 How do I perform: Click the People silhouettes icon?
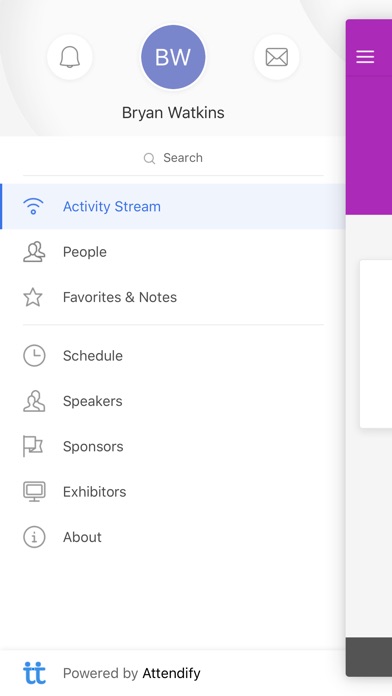(x=34, y=252)
